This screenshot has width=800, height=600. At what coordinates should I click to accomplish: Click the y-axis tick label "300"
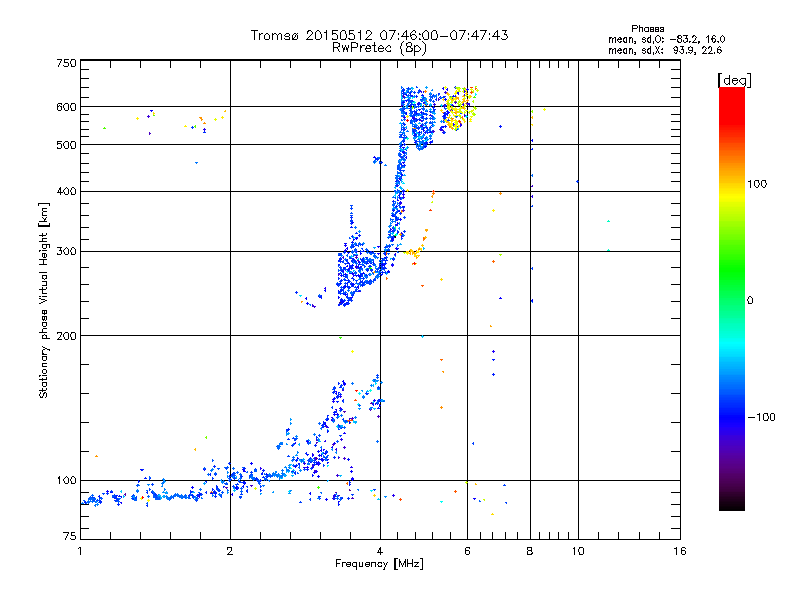pos(66,252)
